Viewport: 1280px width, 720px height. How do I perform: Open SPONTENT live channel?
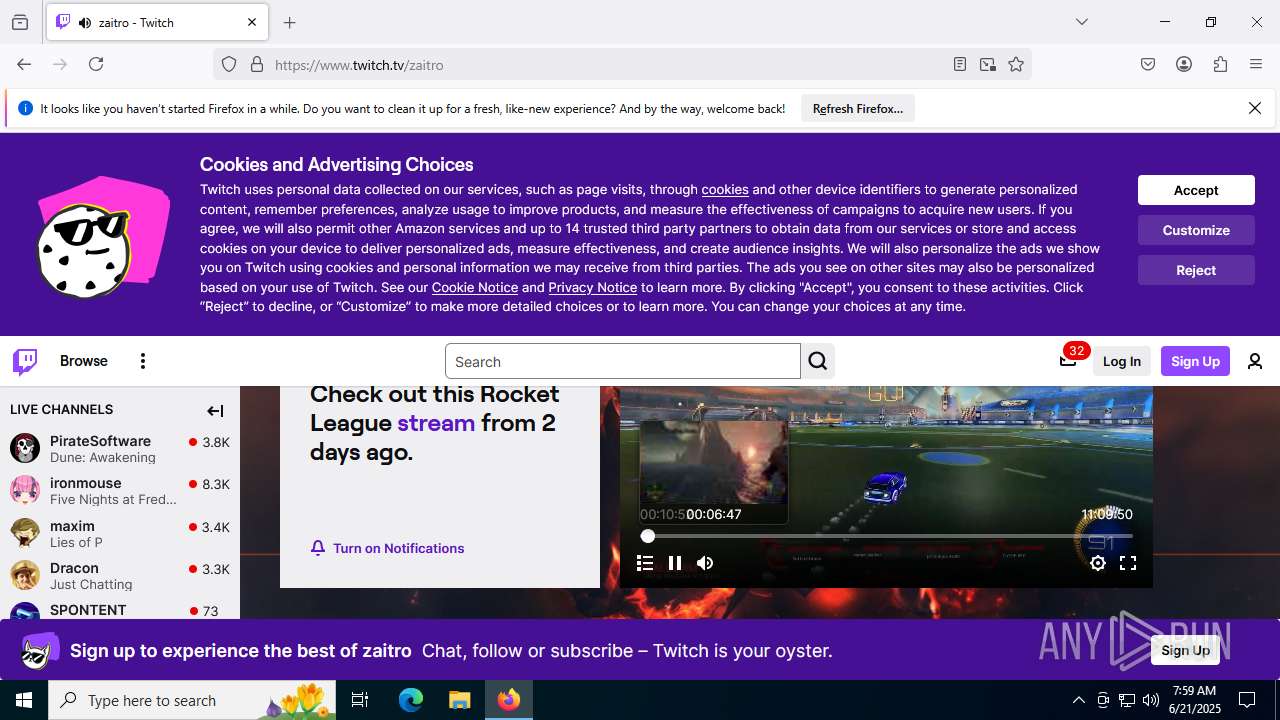120,610
